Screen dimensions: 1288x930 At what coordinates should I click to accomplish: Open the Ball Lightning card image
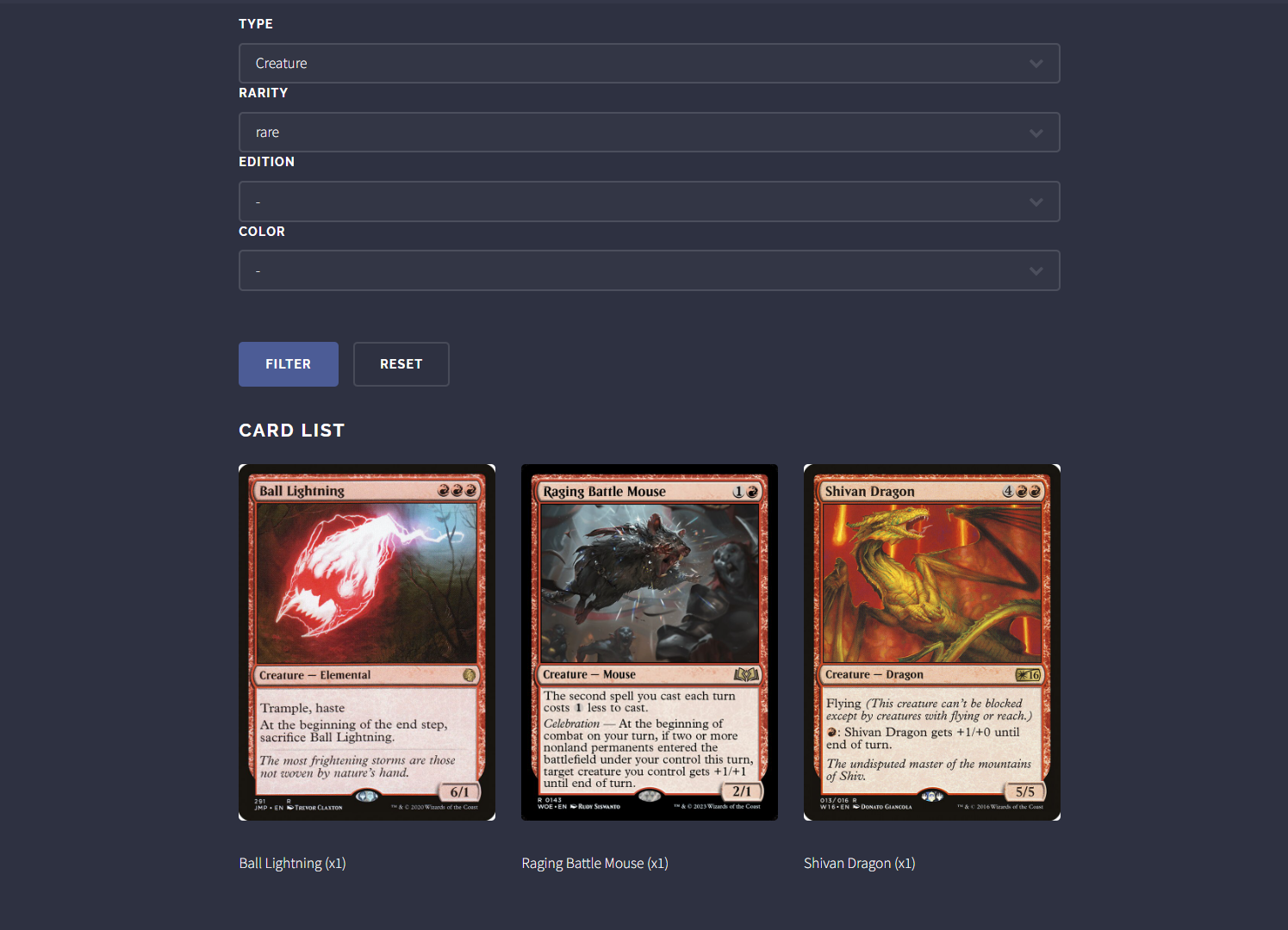pyautogui.click(x=367, y=642)
